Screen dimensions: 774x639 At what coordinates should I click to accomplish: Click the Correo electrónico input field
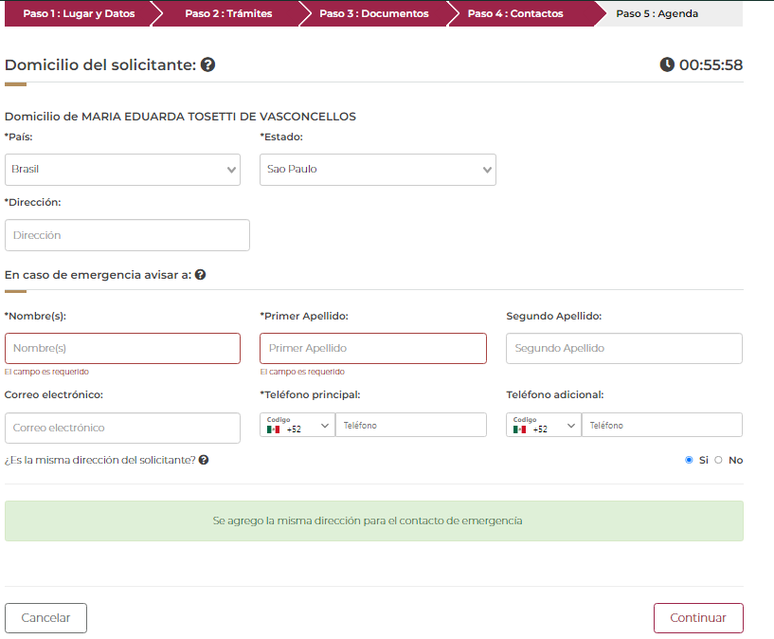point(122,428)
